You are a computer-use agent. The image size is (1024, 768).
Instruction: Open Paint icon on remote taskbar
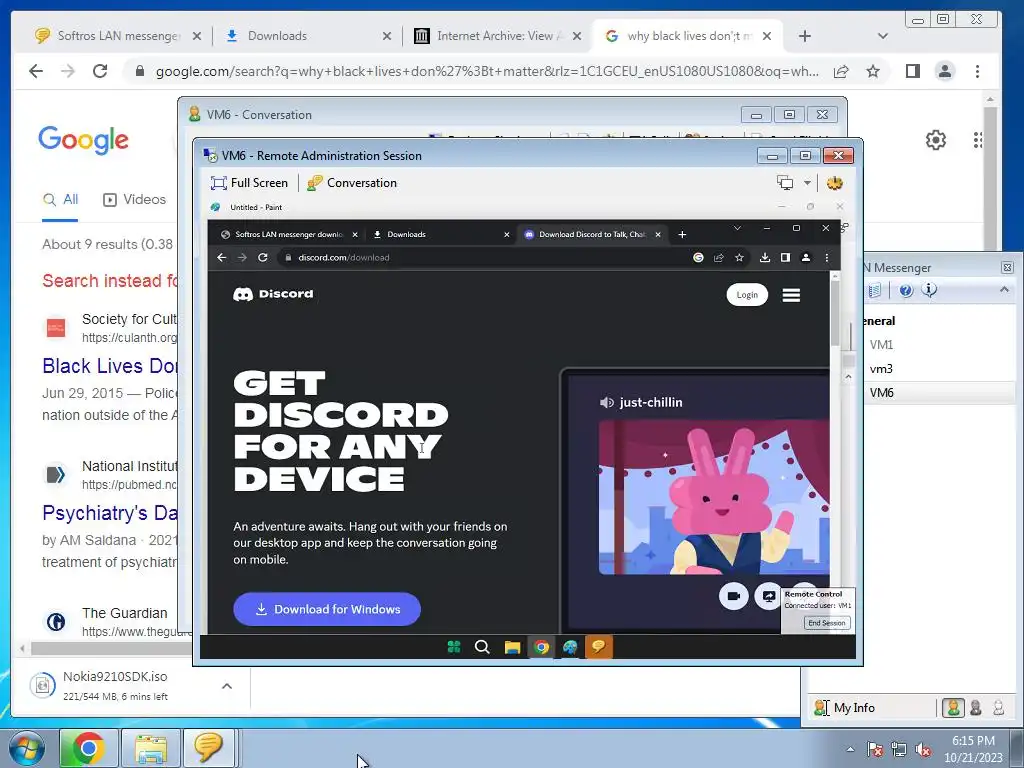[569, 647]
